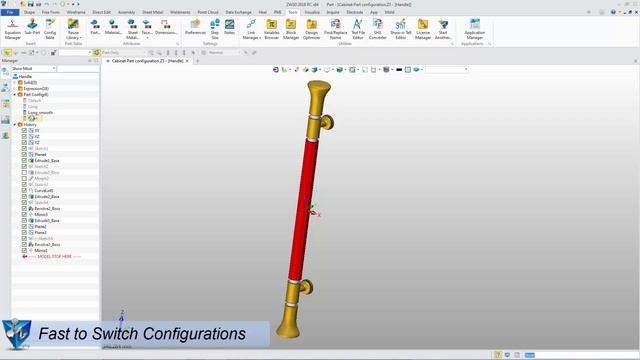Select the Default configuration

(34, 100)
